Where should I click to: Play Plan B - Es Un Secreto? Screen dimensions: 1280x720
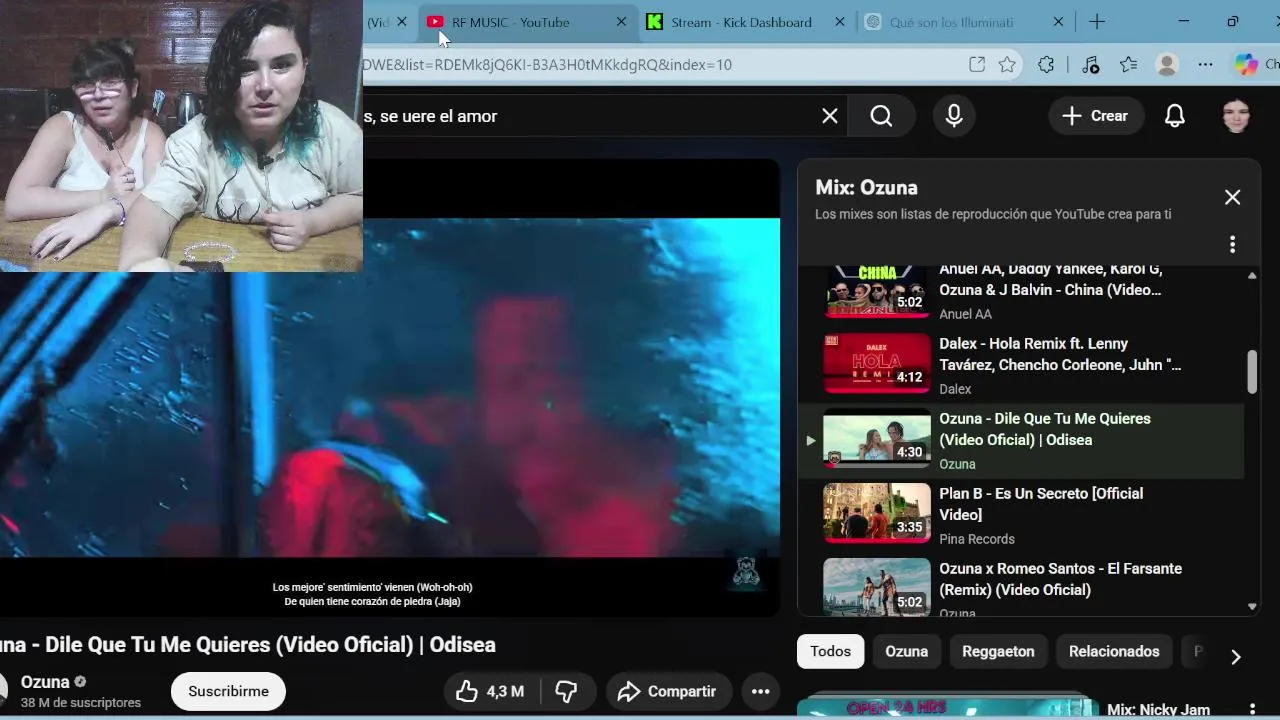tap(877, 513)
